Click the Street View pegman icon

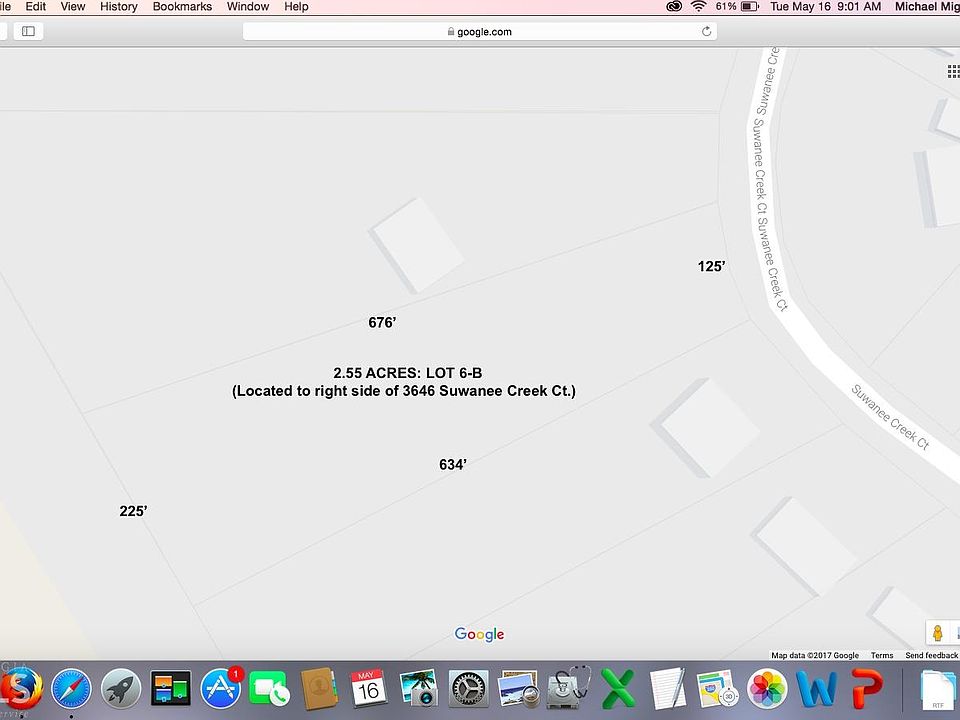[x=937, y=632]
